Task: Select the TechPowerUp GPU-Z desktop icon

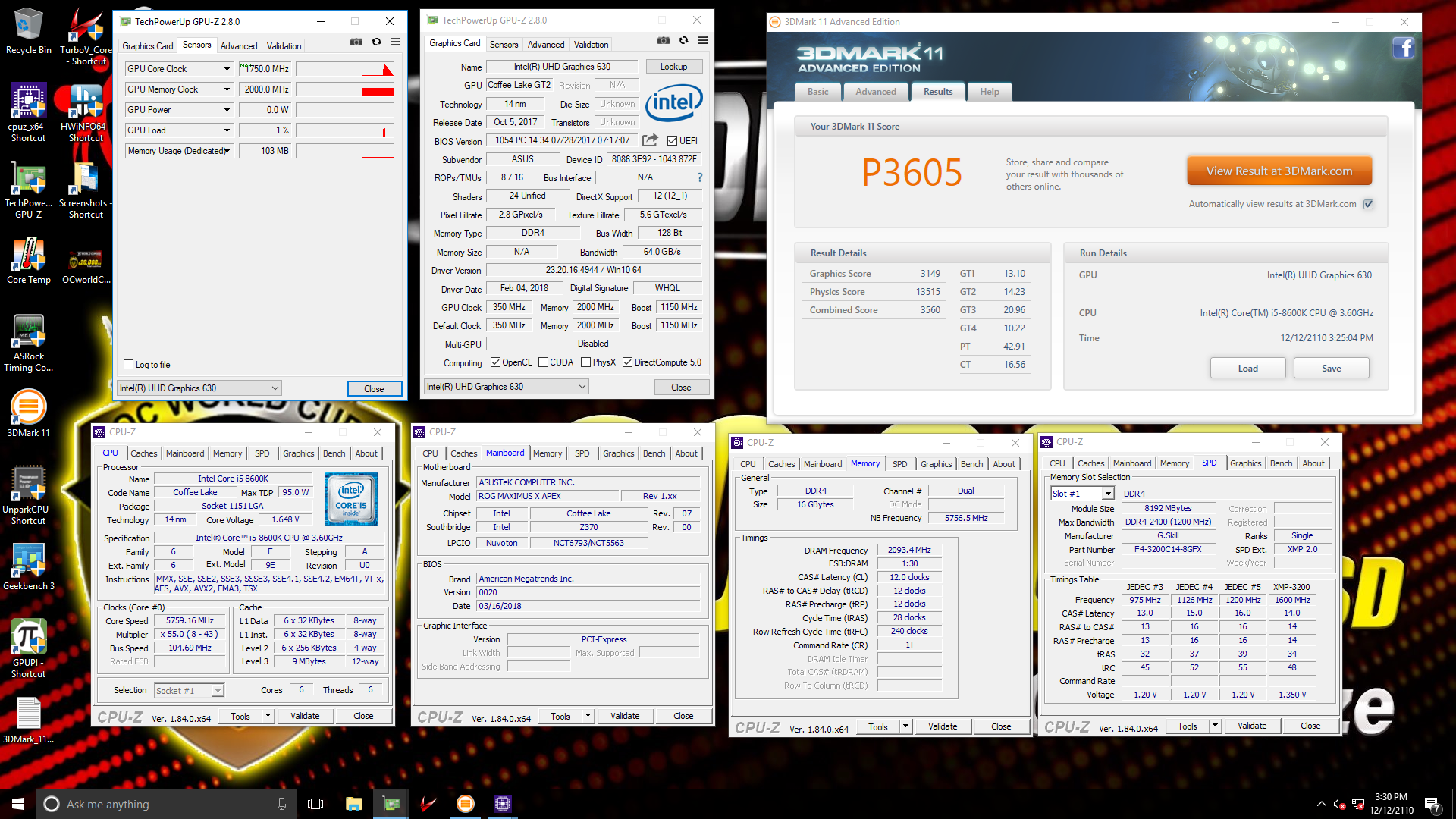Action: tap(28, 190)
